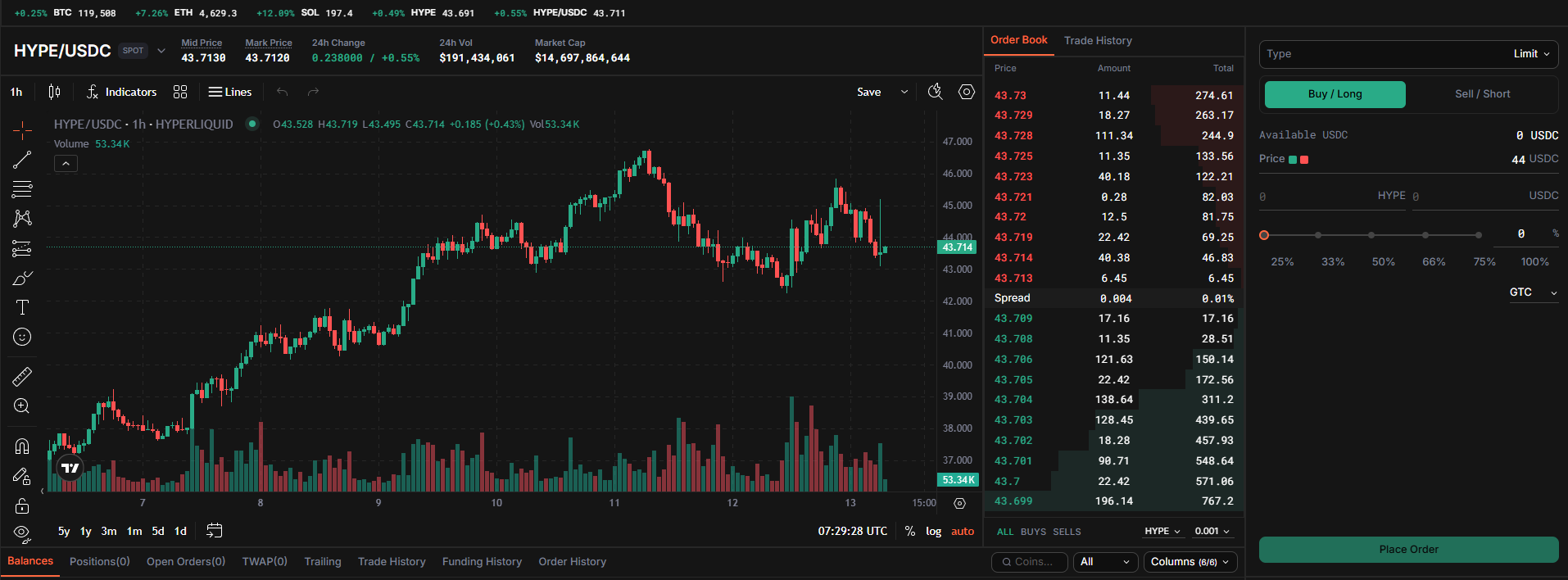The image size is (1568, 580).
Task: Open the Indicators dialog
Action: click(x=121, y=92)
